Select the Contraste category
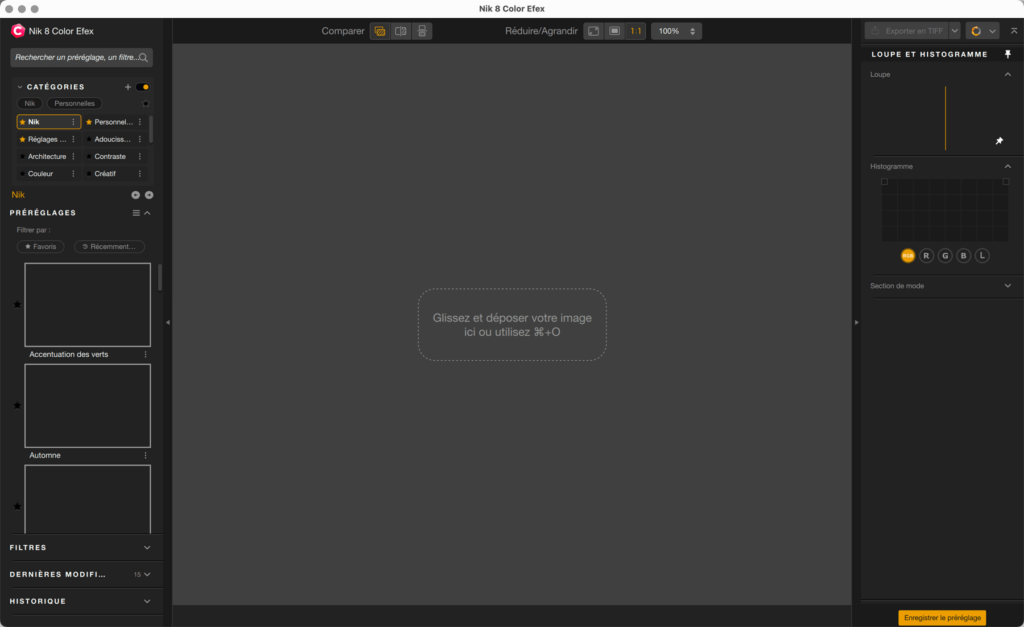This screenshot has height=627, width=1024. click(x=110, y=156)
